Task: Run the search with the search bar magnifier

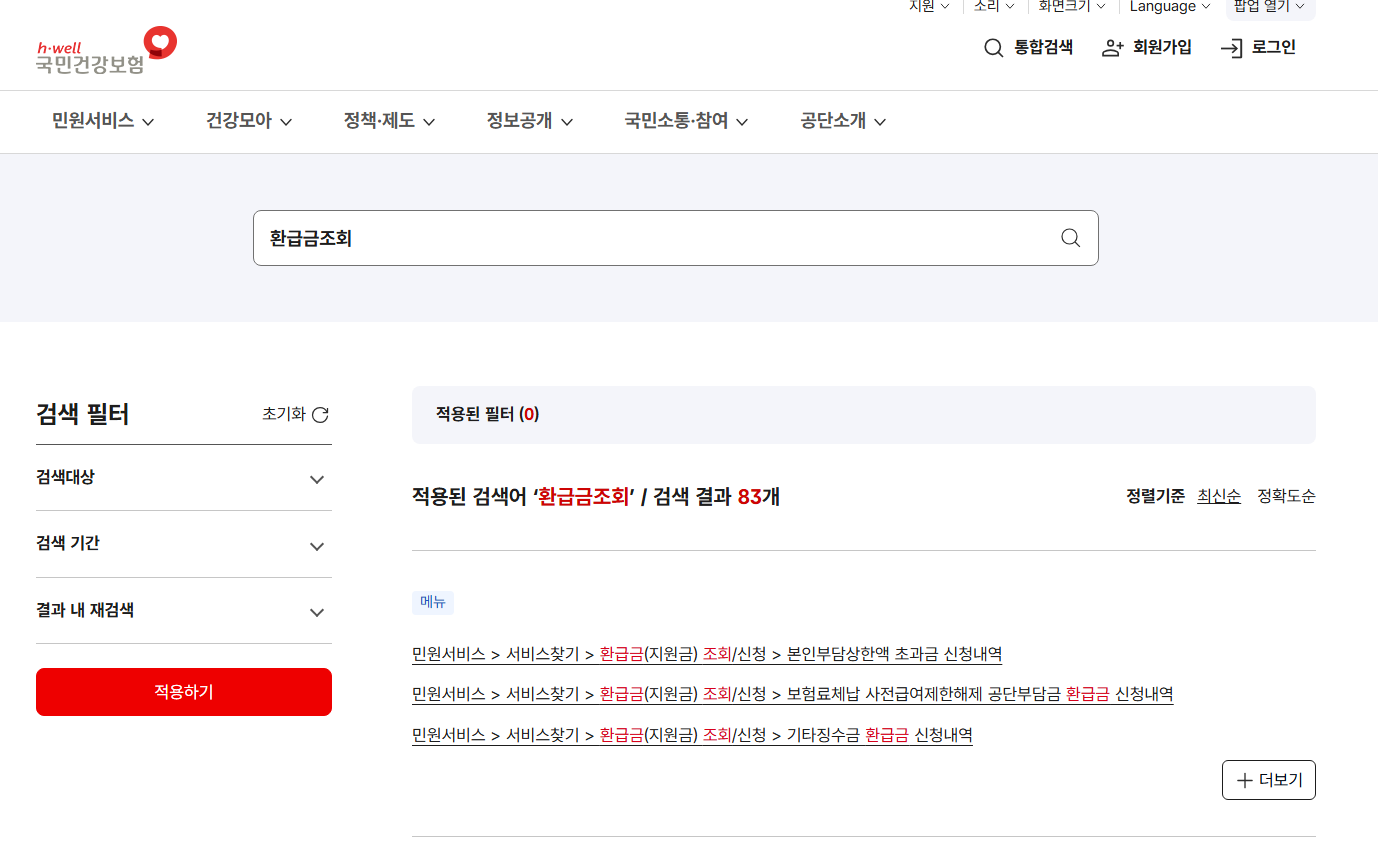Action: (1070, 238)
